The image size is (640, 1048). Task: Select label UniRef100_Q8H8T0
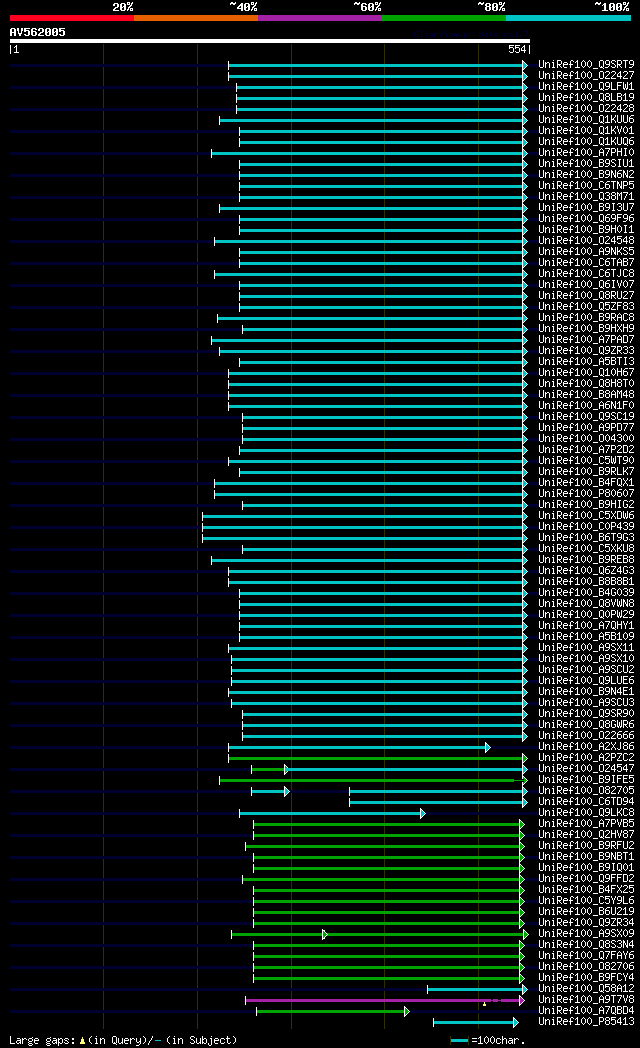(x=586, y=384)
